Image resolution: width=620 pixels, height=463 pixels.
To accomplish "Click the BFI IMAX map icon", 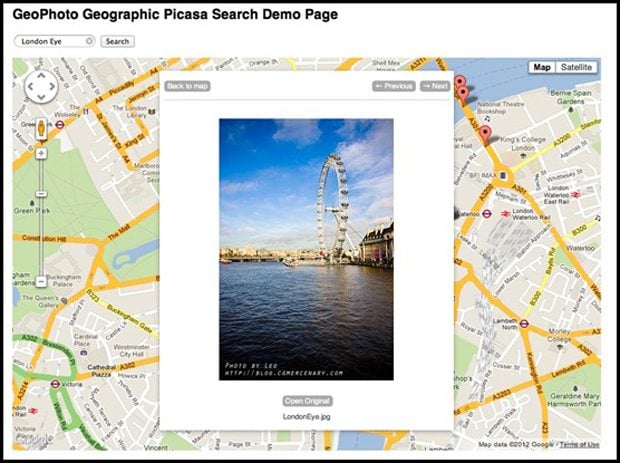I will [x=504, y=174].
